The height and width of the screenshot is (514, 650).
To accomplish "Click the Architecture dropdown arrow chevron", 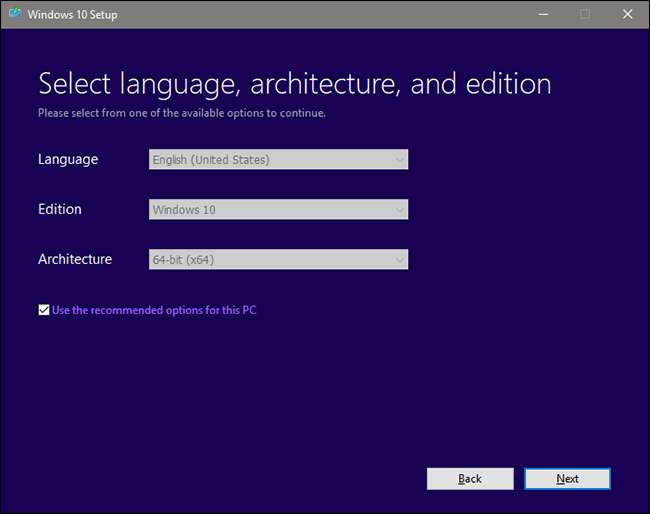I will pyautogui.click(x=399, y=260).
